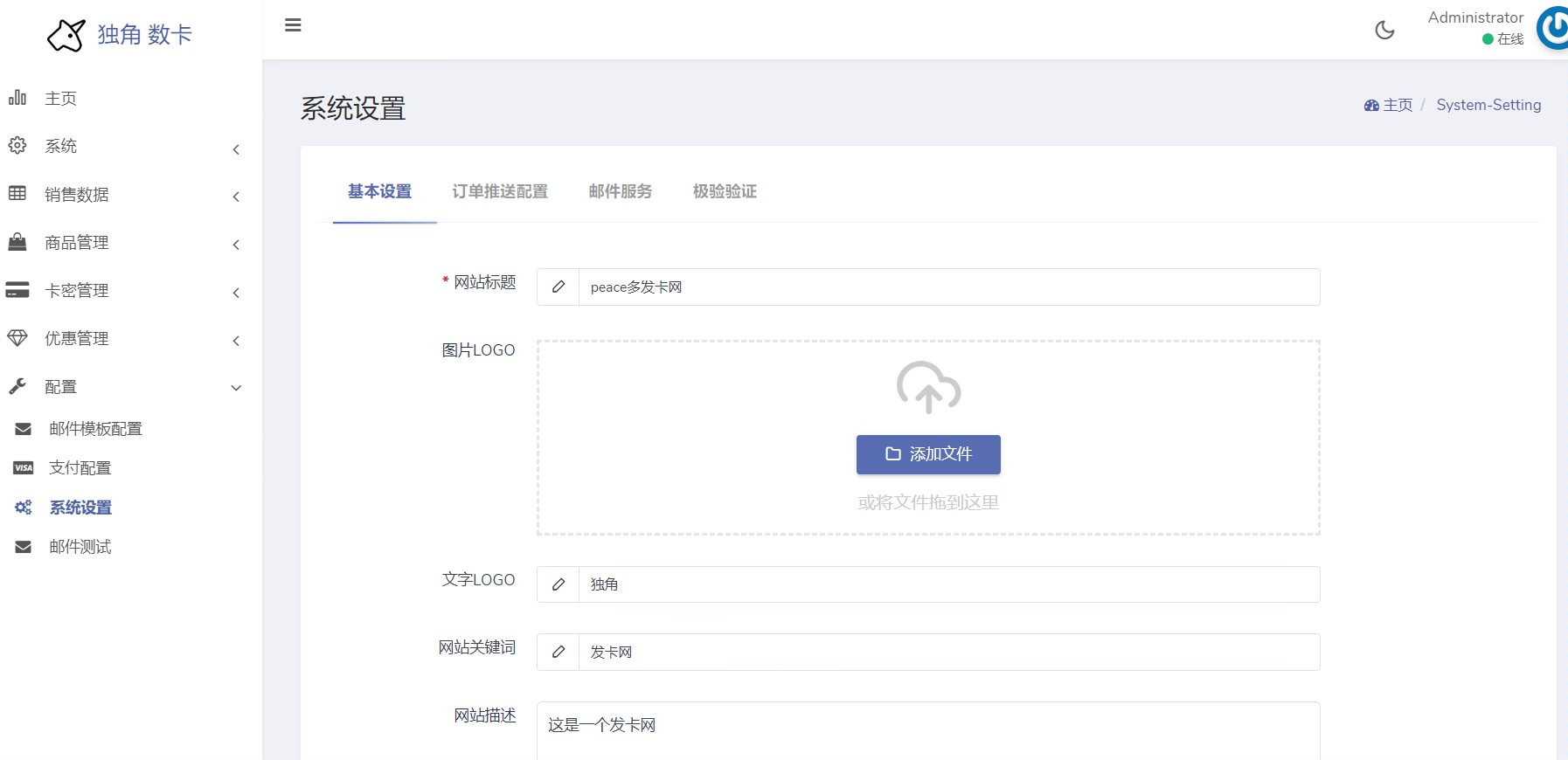Click the dashboard icon in breadcrumb
Viewport: 1568px width, 760px height.
pyautogui.click(x=1371, y=106)
